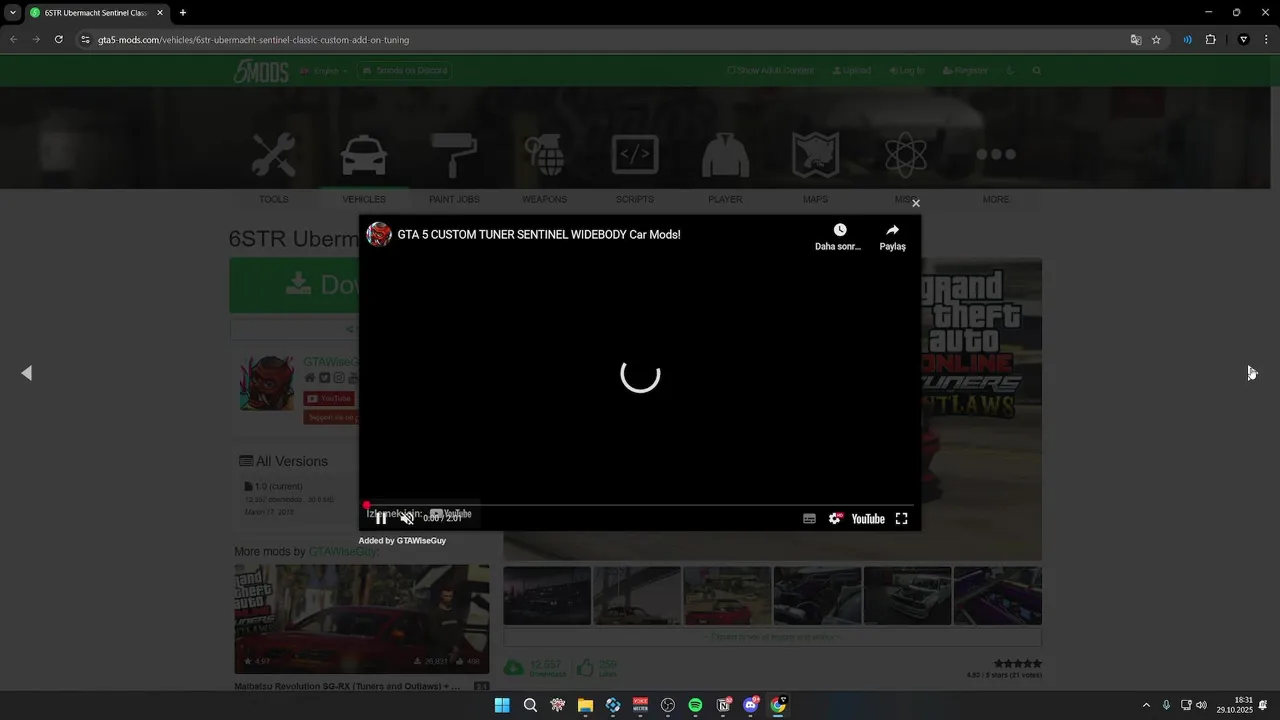This screenshot has height=720, width=1280.
Task: Toggle subtitles in the video player
Action: (809, 519)
